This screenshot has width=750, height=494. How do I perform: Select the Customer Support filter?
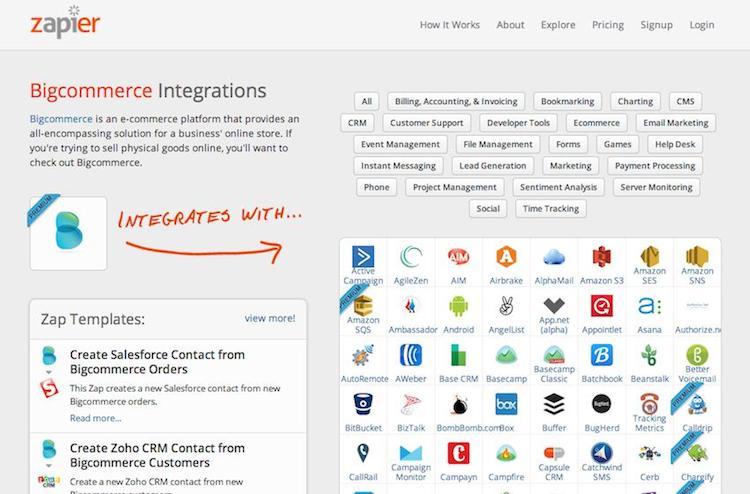pos(427,123)
